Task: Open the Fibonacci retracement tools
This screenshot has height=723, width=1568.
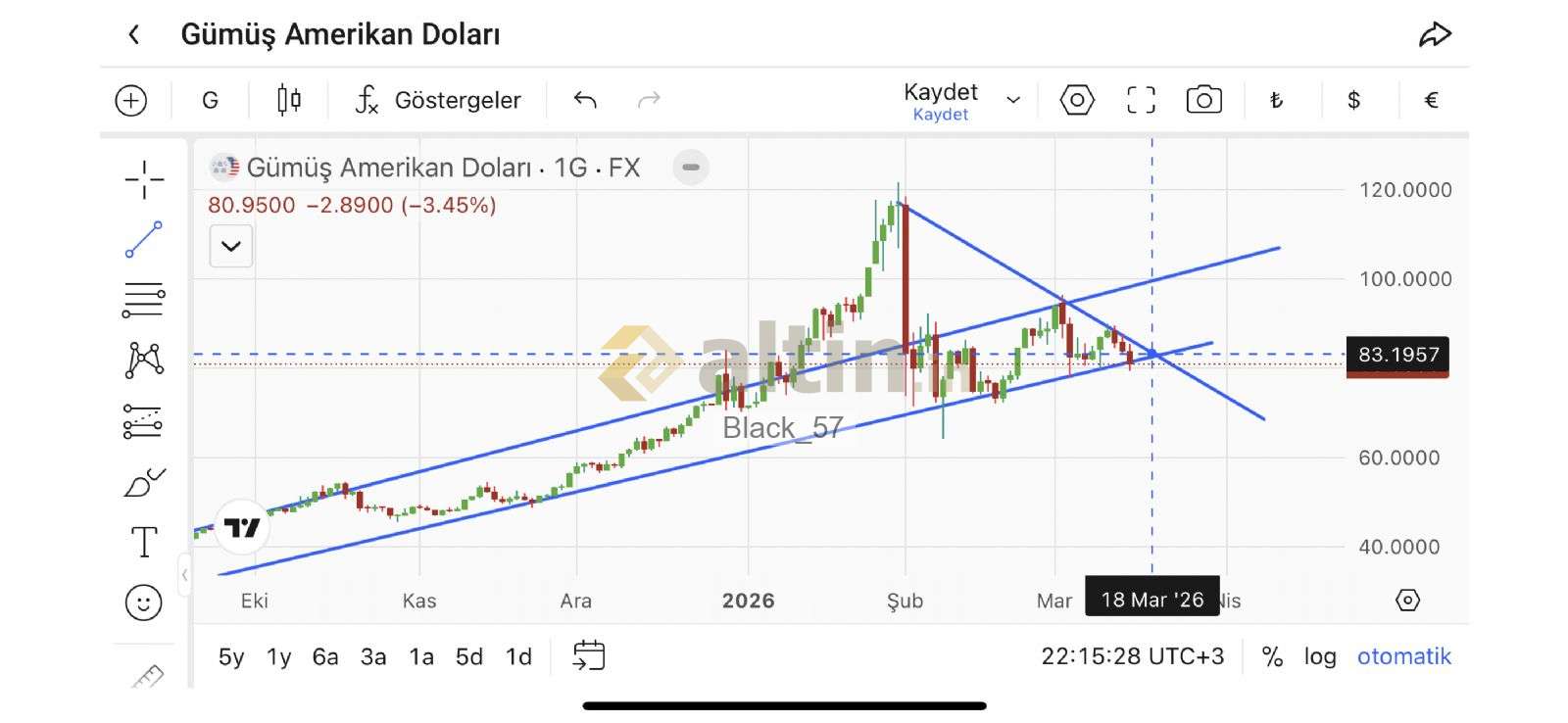Action: 144,300
